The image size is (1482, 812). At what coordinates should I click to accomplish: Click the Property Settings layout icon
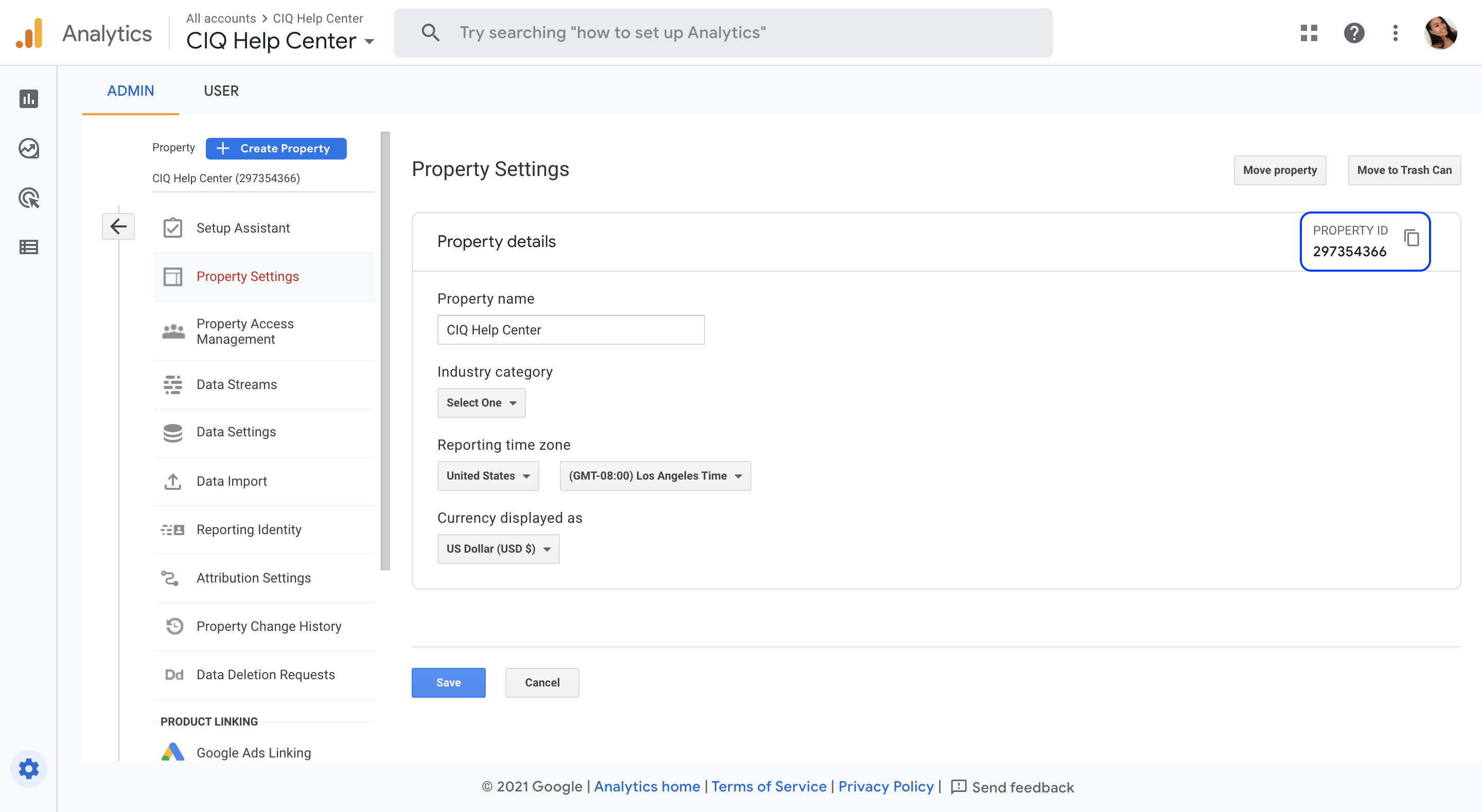(x=172, y=277)
